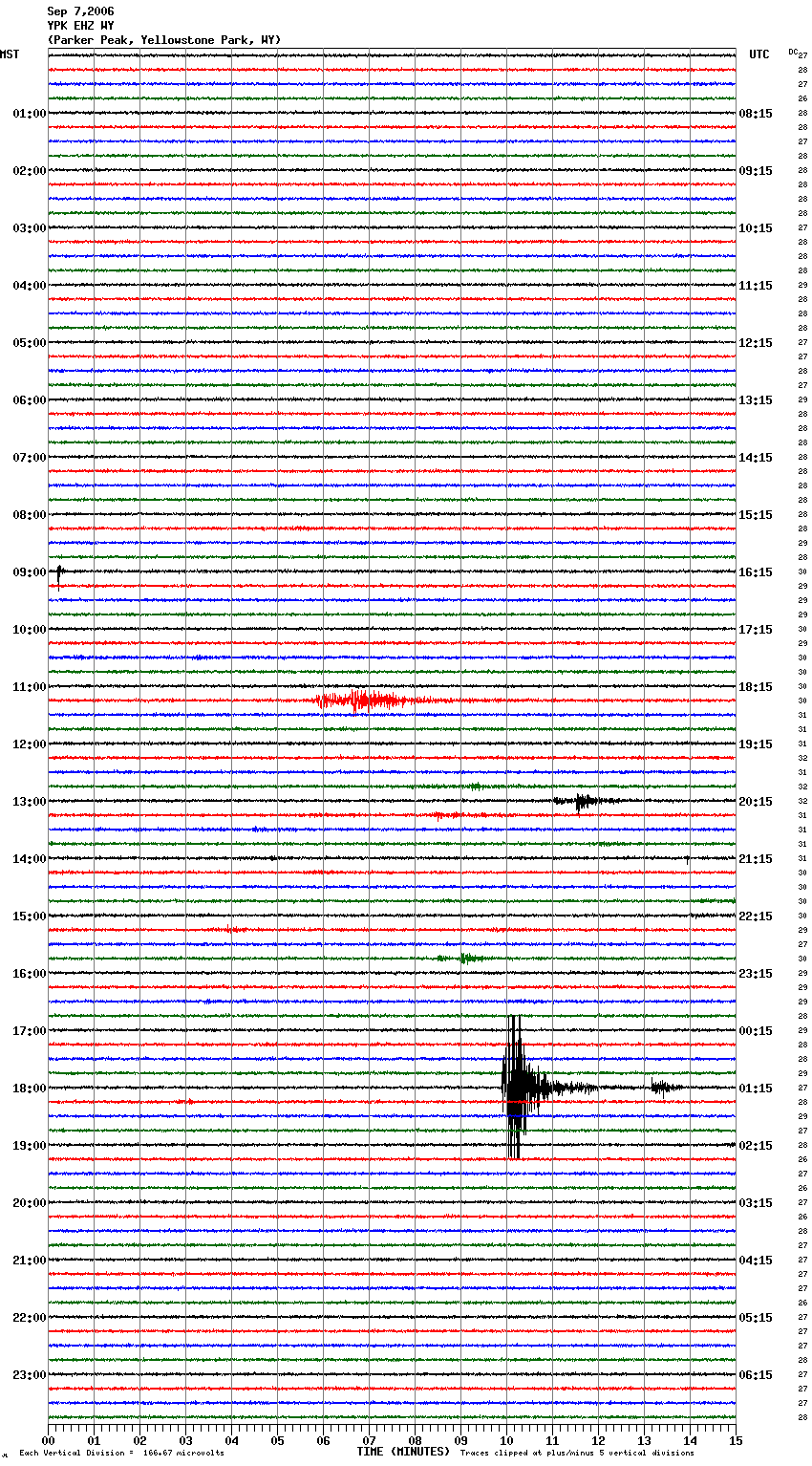Click the "DC" column header at top right
This screenshot has width=812, height=1466.
tap(793, 52)
